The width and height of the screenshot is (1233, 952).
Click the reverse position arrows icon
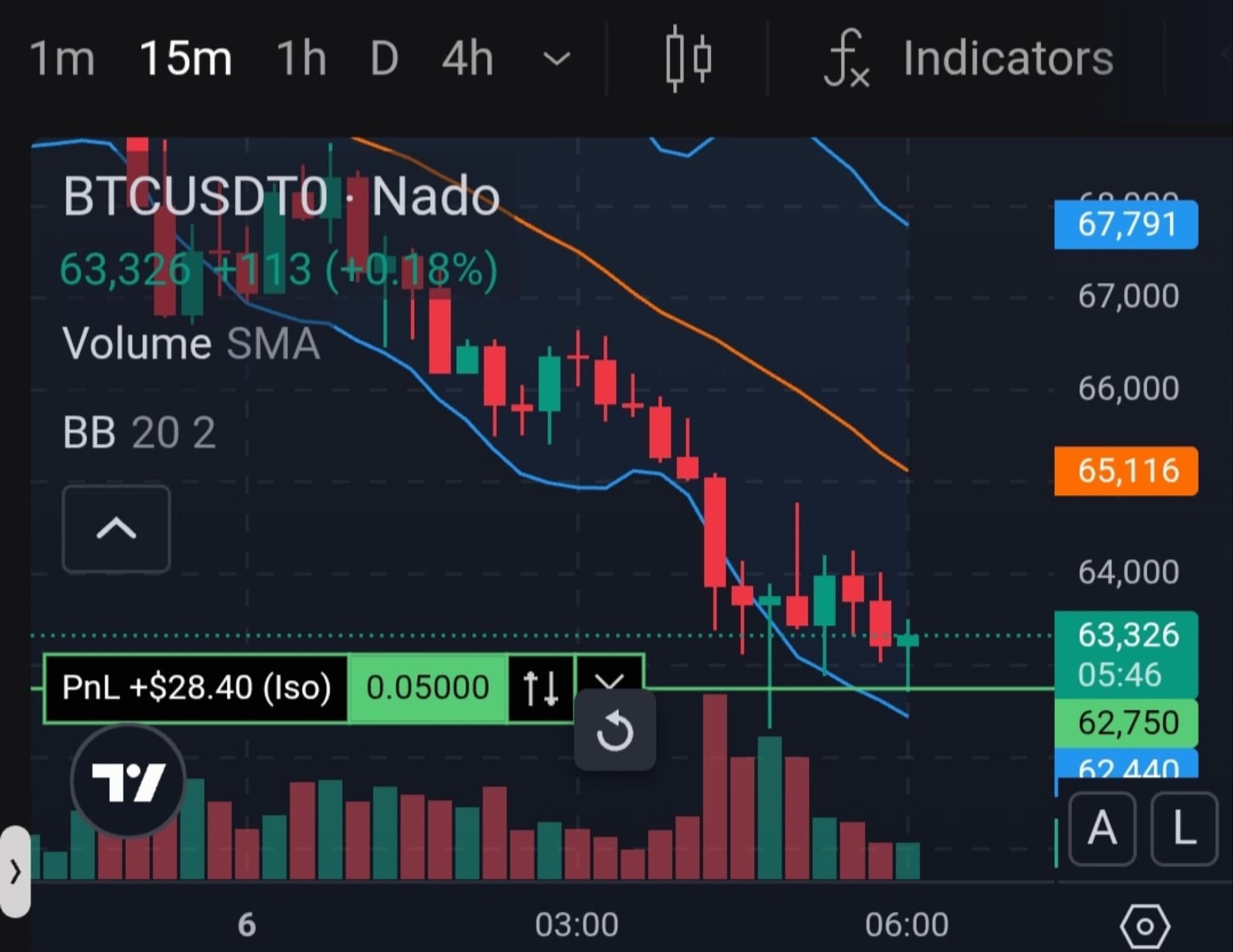(540, 687)
